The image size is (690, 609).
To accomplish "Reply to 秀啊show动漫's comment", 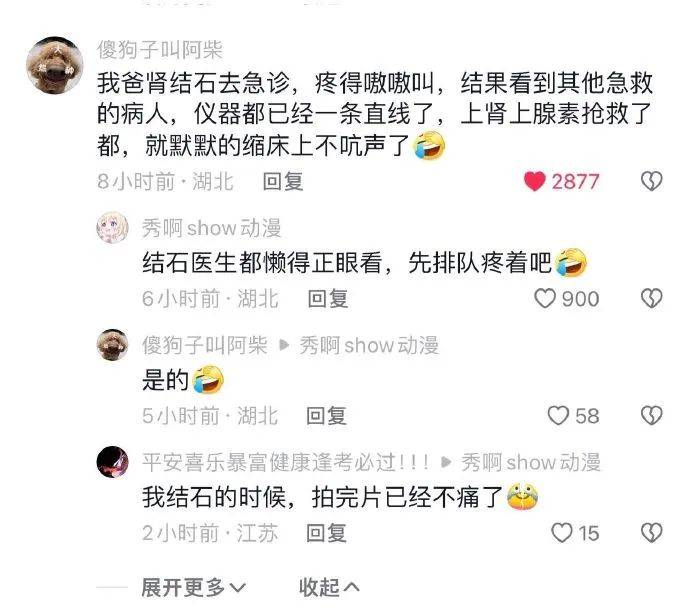I will pos(328,299).
